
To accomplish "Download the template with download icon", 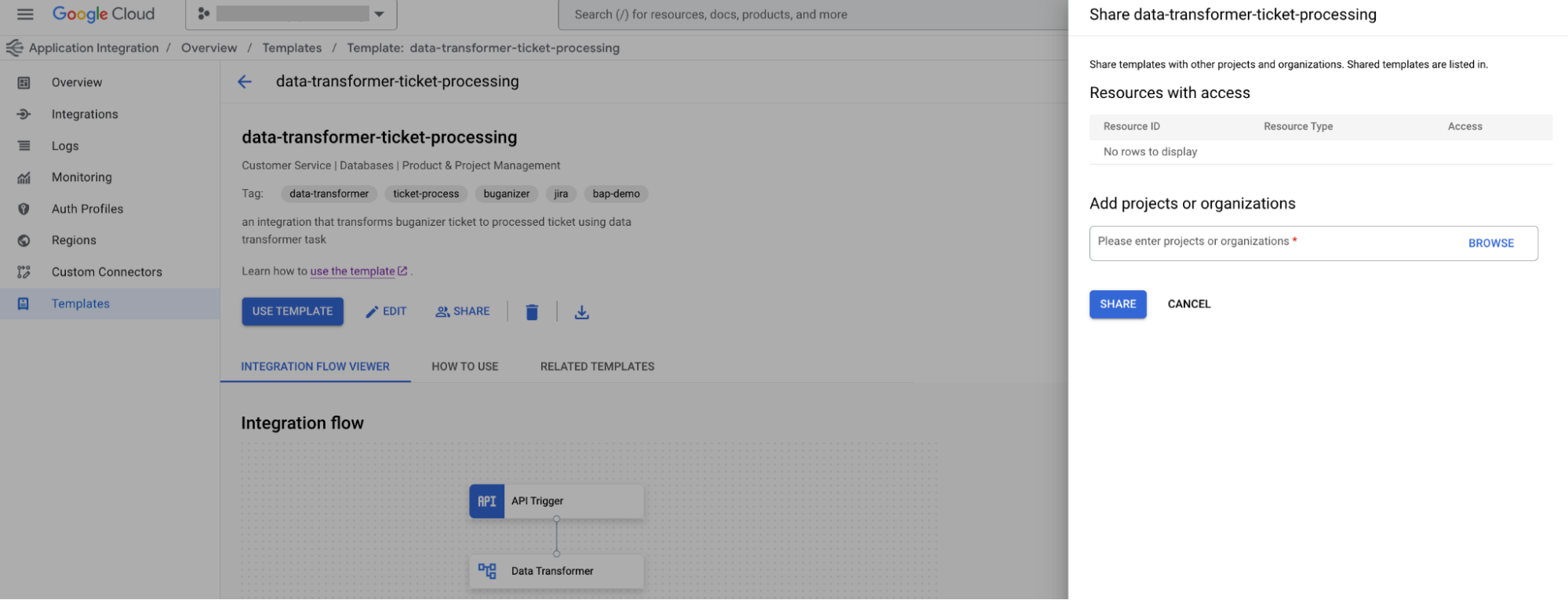I will pos(581,312).
